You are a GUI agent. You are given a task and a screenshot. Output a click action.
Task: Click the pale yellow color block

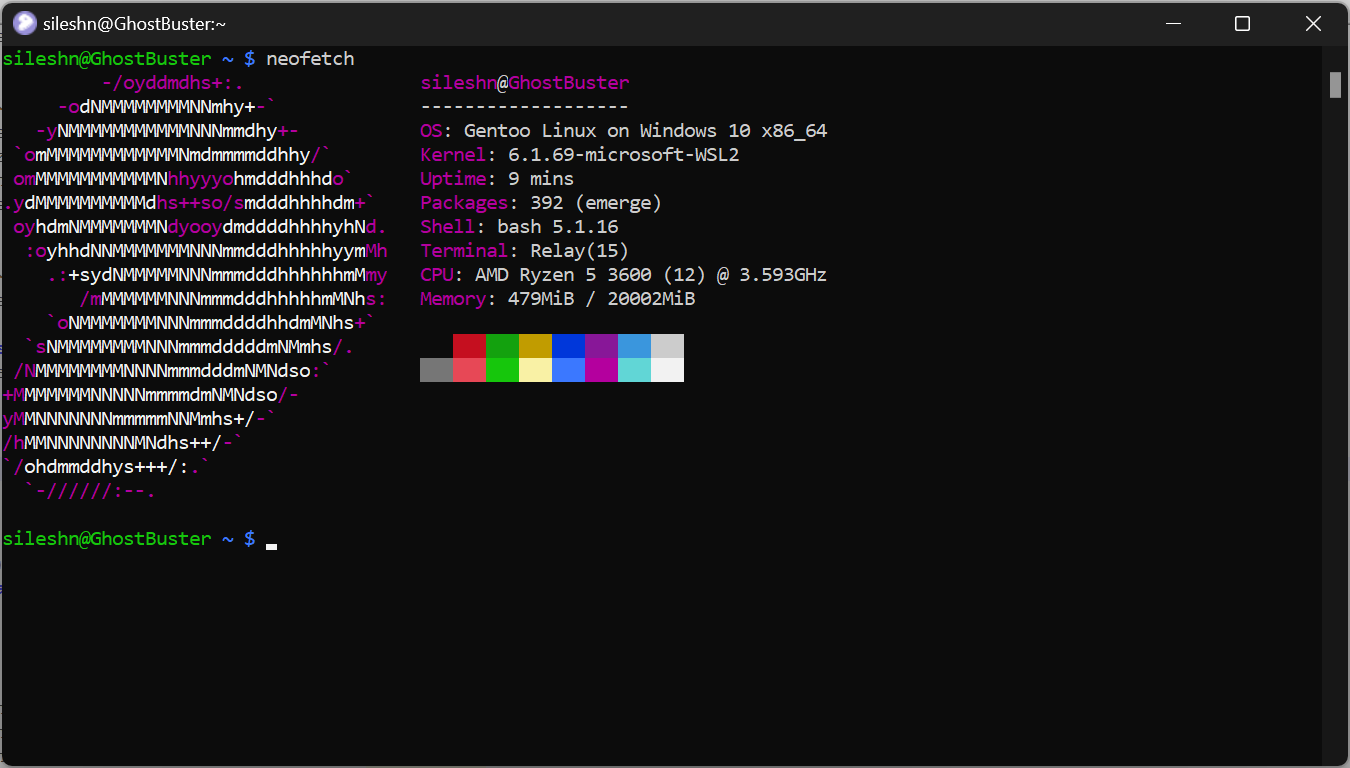[x=535, y=370]
